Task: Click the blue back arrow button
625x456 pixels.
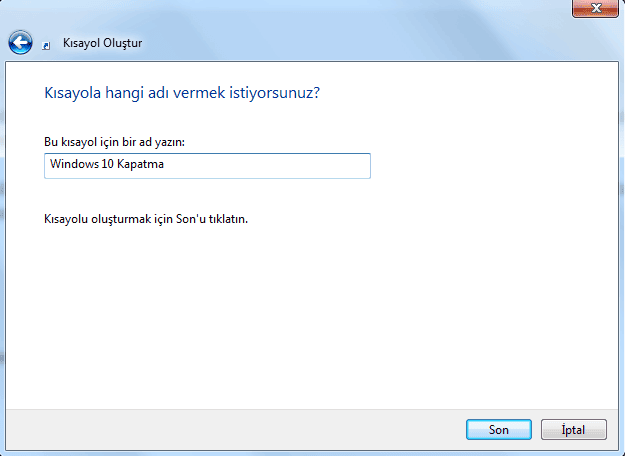Action: [20, 43]
